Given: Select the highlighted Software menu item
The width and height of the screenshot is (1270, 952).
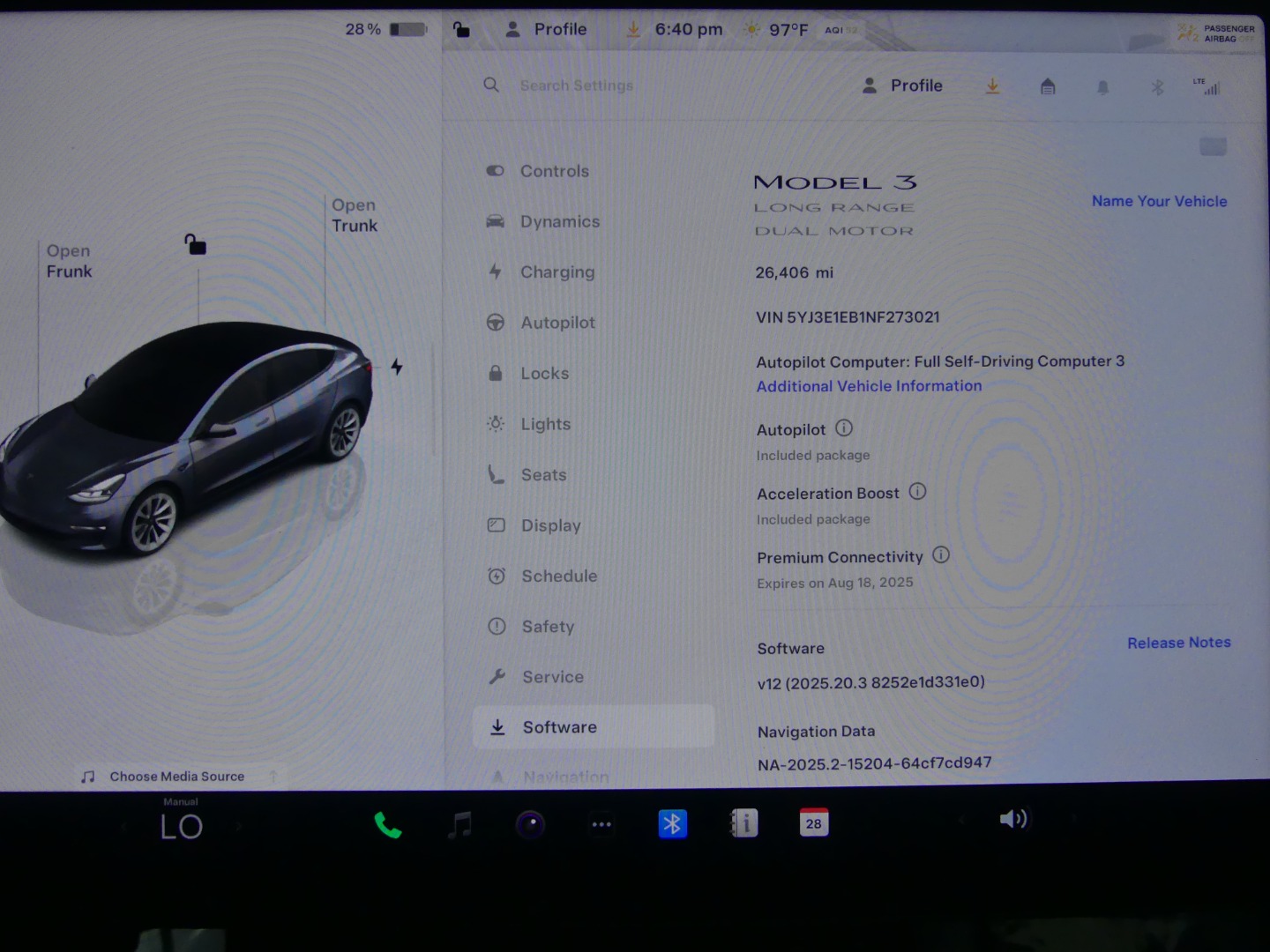Looking at the screenshot, I should point(594,727).
